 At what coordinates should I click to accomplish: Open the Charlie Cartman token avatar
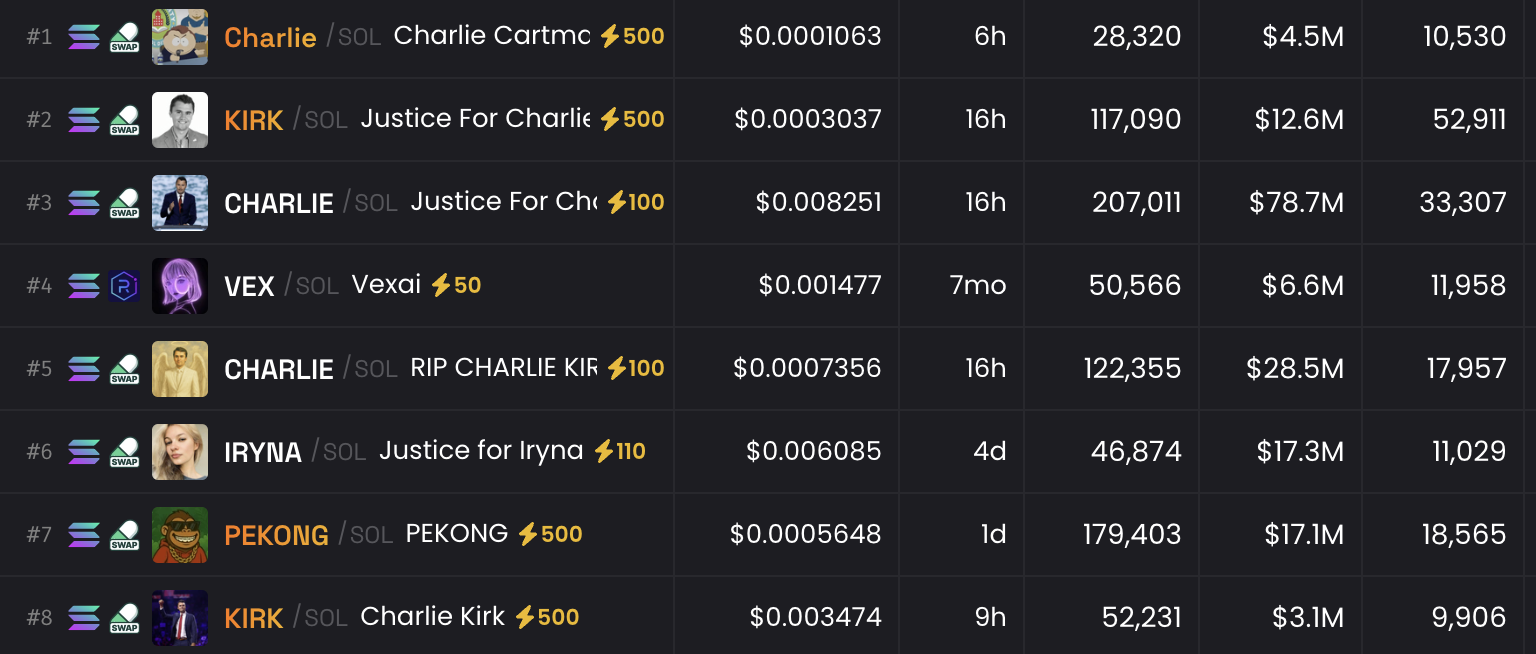[180, 37]
